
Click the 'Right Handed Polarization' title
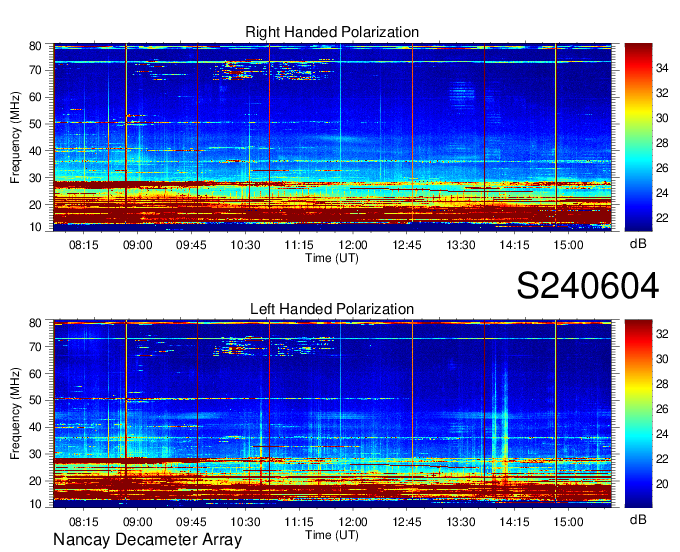tap(332, 32)
